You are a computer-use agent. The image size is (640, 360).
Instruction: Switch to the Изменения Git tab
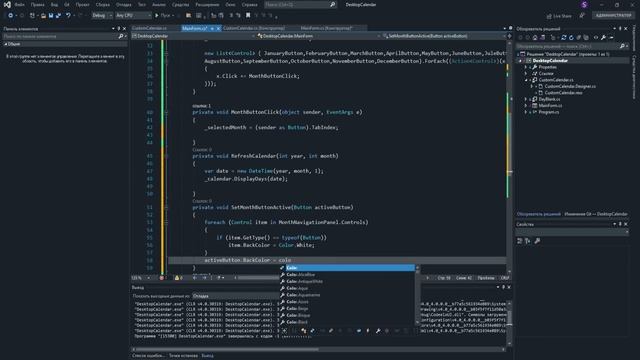[x=596, y=214]
